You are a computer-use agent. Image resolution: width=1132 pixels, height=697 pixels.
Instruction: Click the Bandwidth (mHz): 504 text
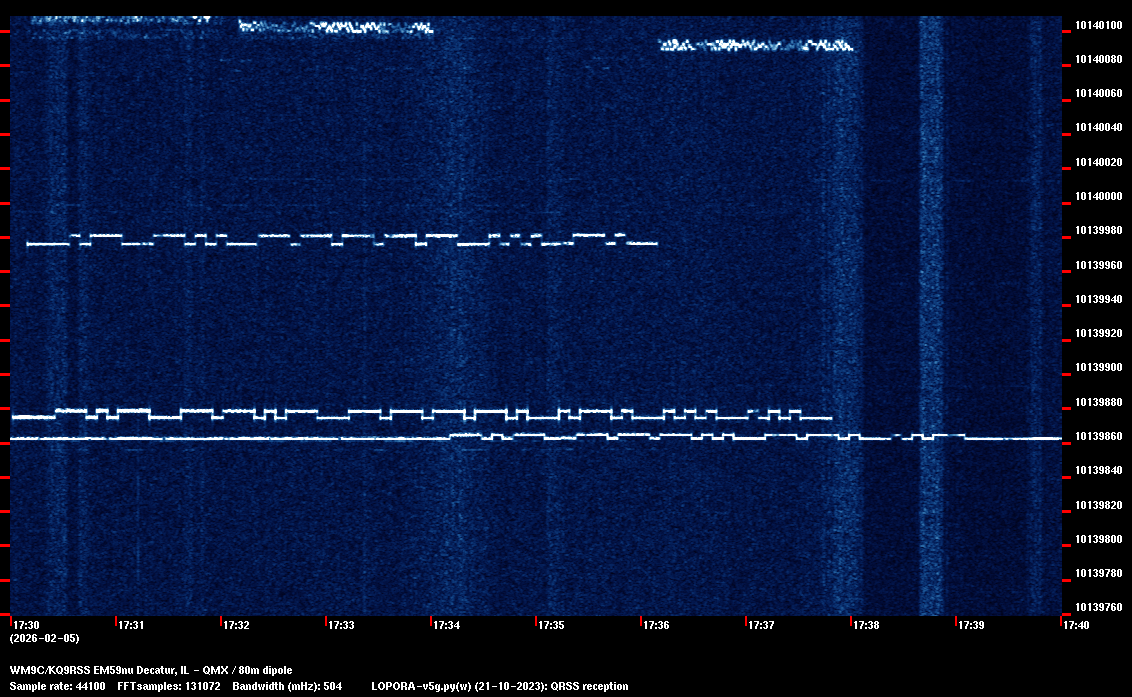287,686
